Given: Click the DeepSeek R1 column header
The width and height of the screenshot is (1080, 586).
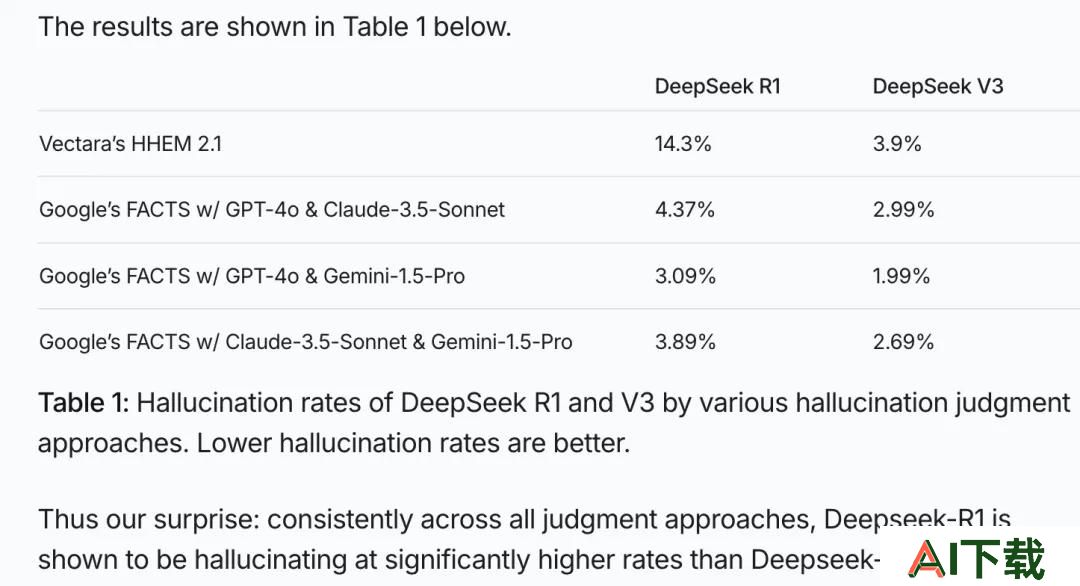Looking at the screenshot, I should point(717,86).
